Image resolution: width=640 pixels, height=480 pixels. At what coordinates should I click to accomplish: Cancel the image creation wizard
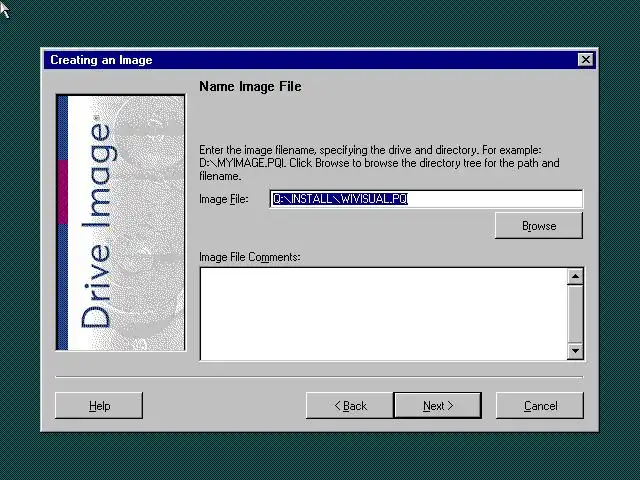coord(540,405)
